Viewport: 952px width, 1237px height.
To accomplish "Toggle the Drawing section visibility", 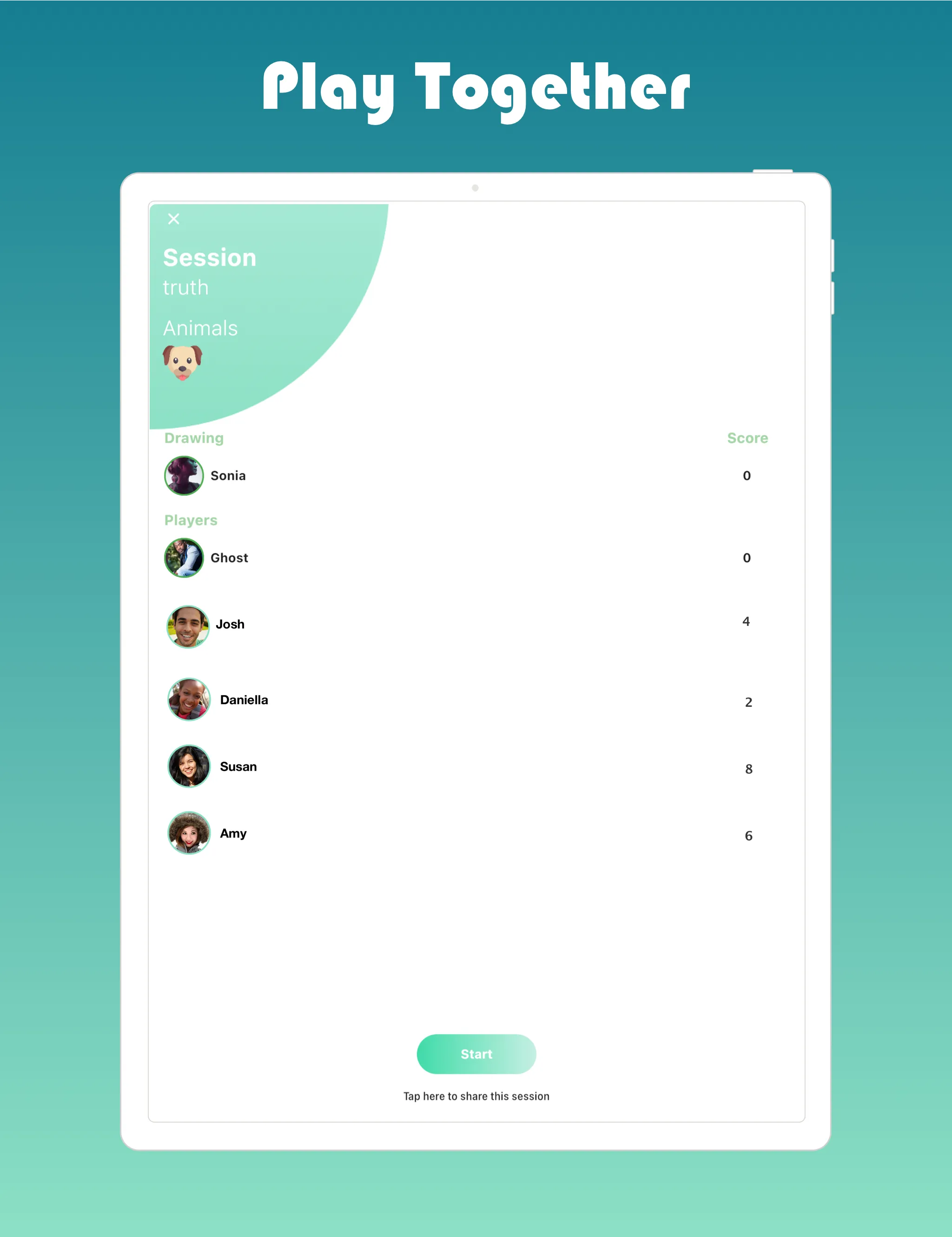I will [x=192, y=438].
